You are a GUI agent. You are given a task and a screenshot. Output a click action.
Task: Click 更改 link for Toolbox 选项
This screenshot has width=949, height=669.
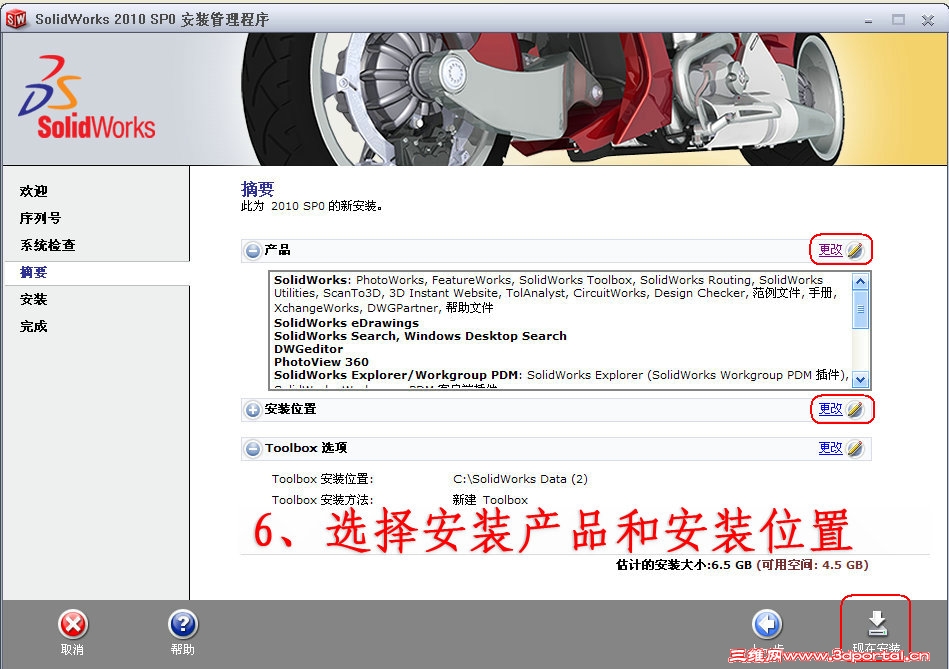[x=830, y=447]
